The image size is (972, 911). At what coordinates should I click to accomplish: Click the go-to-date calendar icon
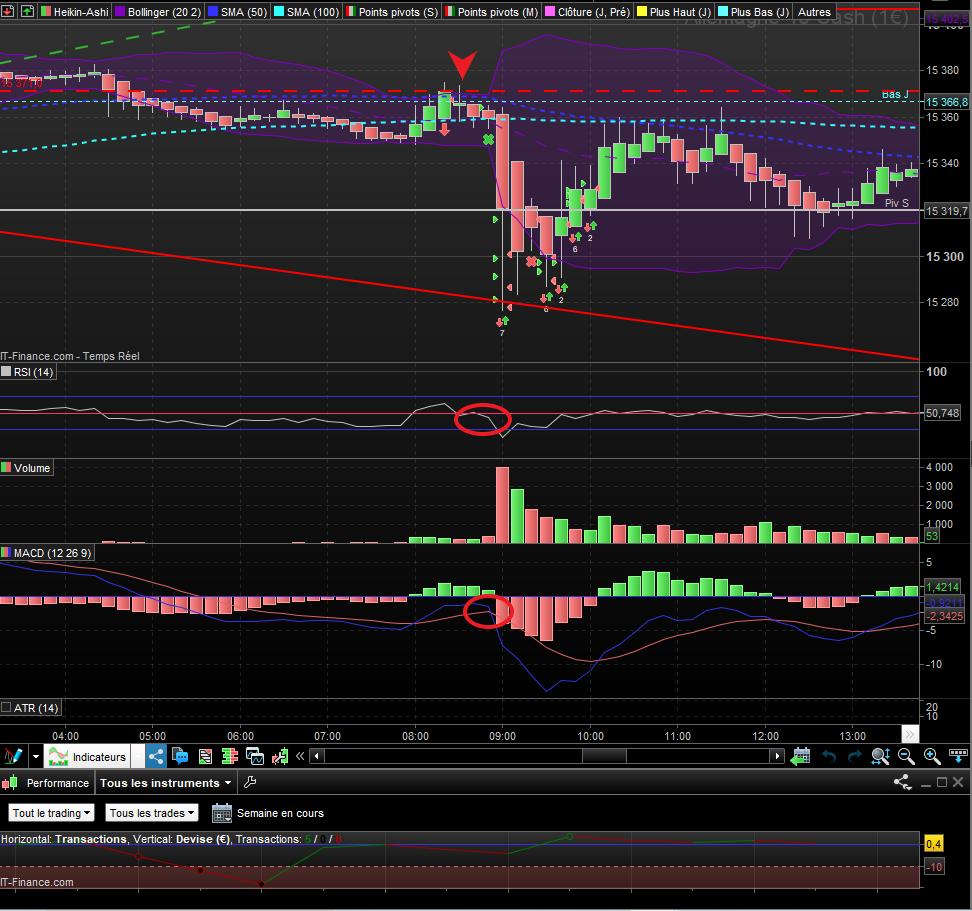[801, 756]
